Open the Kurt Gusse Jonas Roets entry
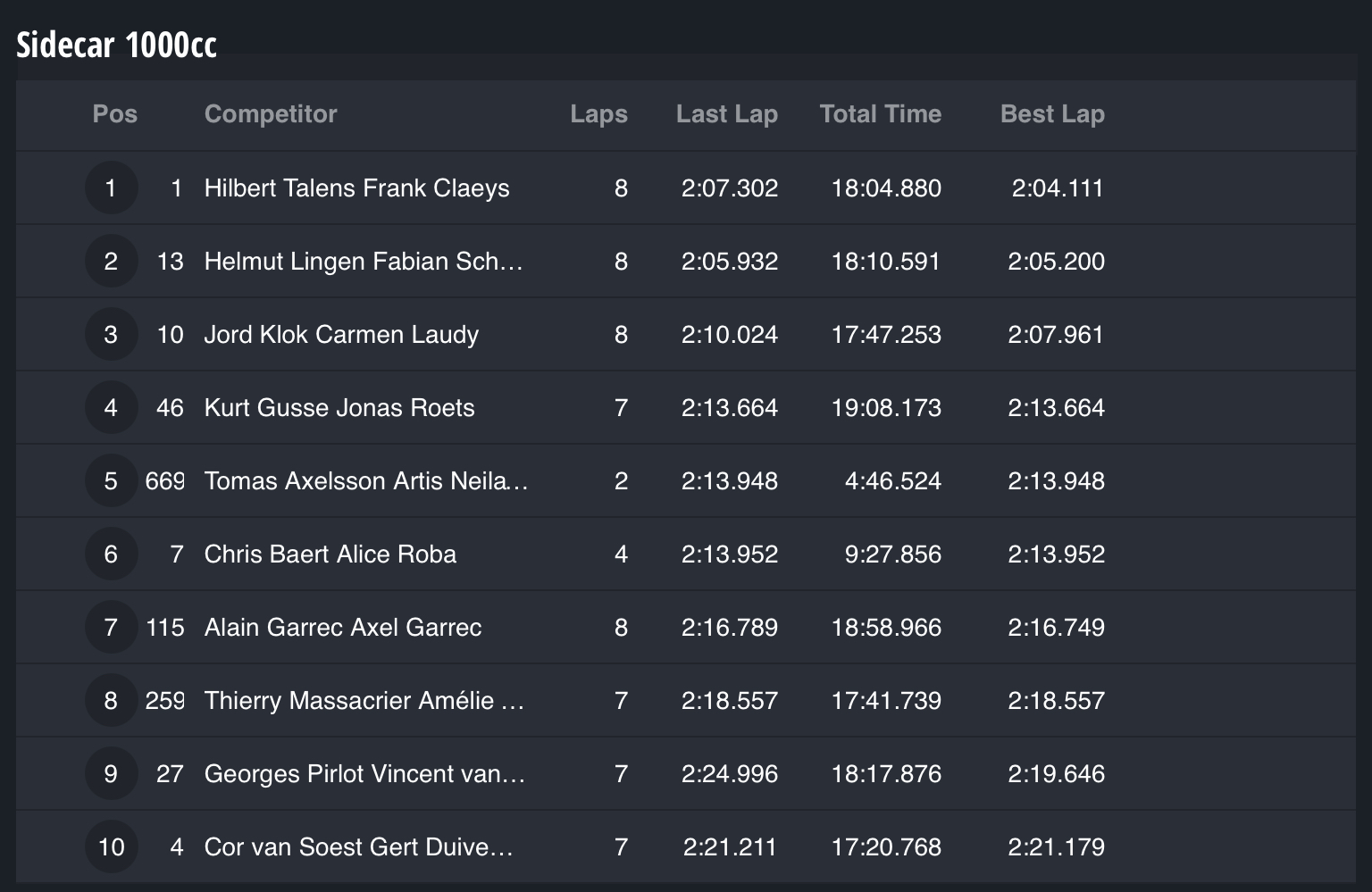Viewport: 1372px width, 892px height. coord(339,407)
